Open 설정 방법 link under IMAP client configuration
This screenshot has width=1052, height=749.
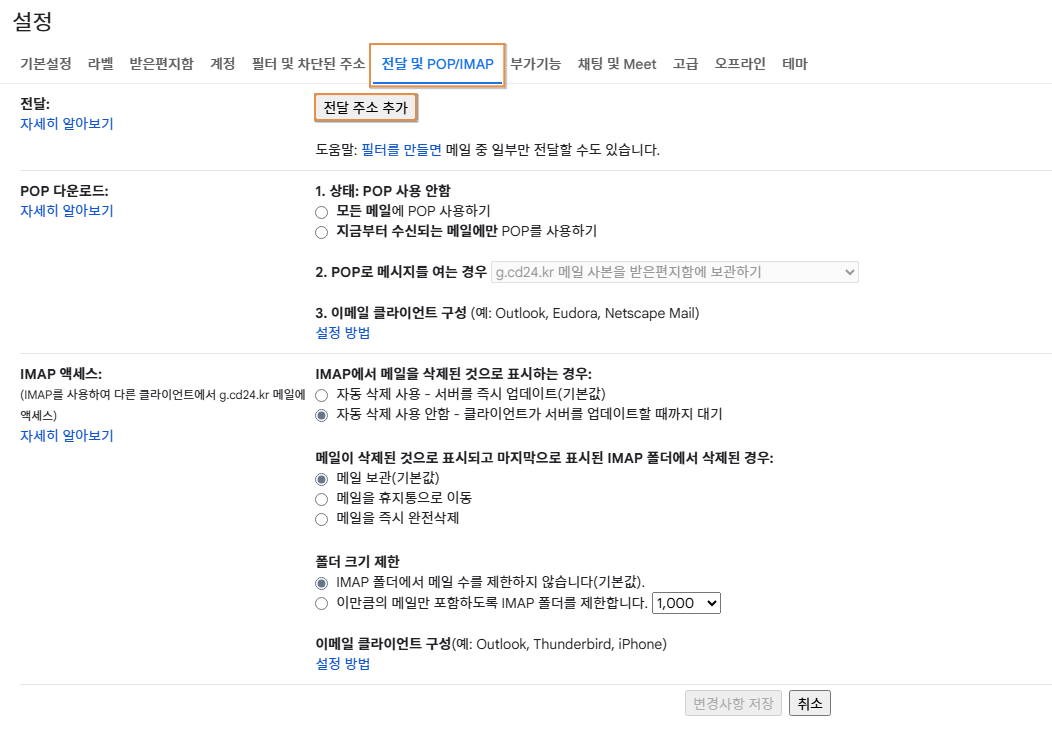pos(343,664)
